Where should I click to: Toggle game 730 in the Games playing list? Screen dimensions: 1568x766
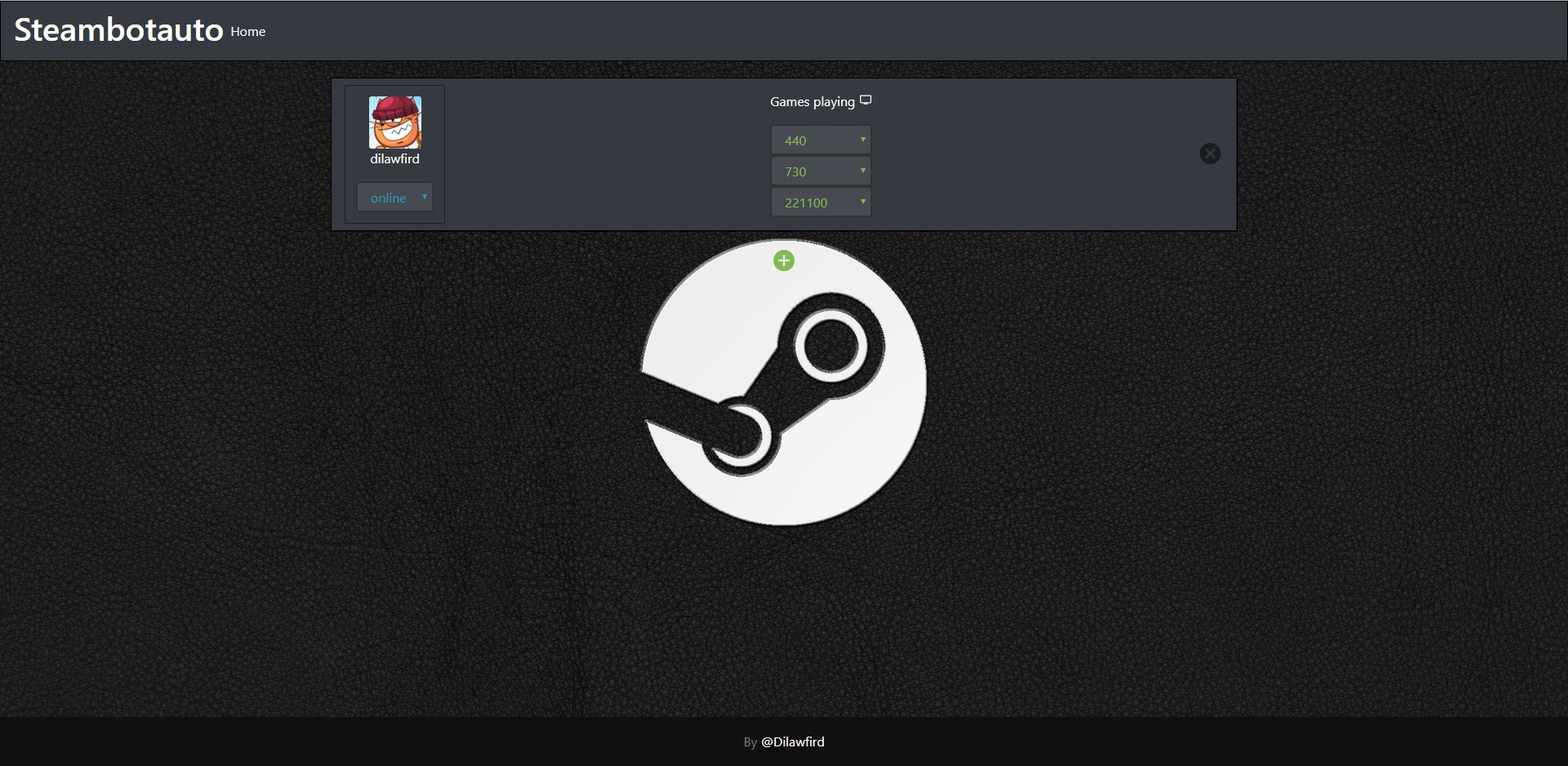[821, 171]
